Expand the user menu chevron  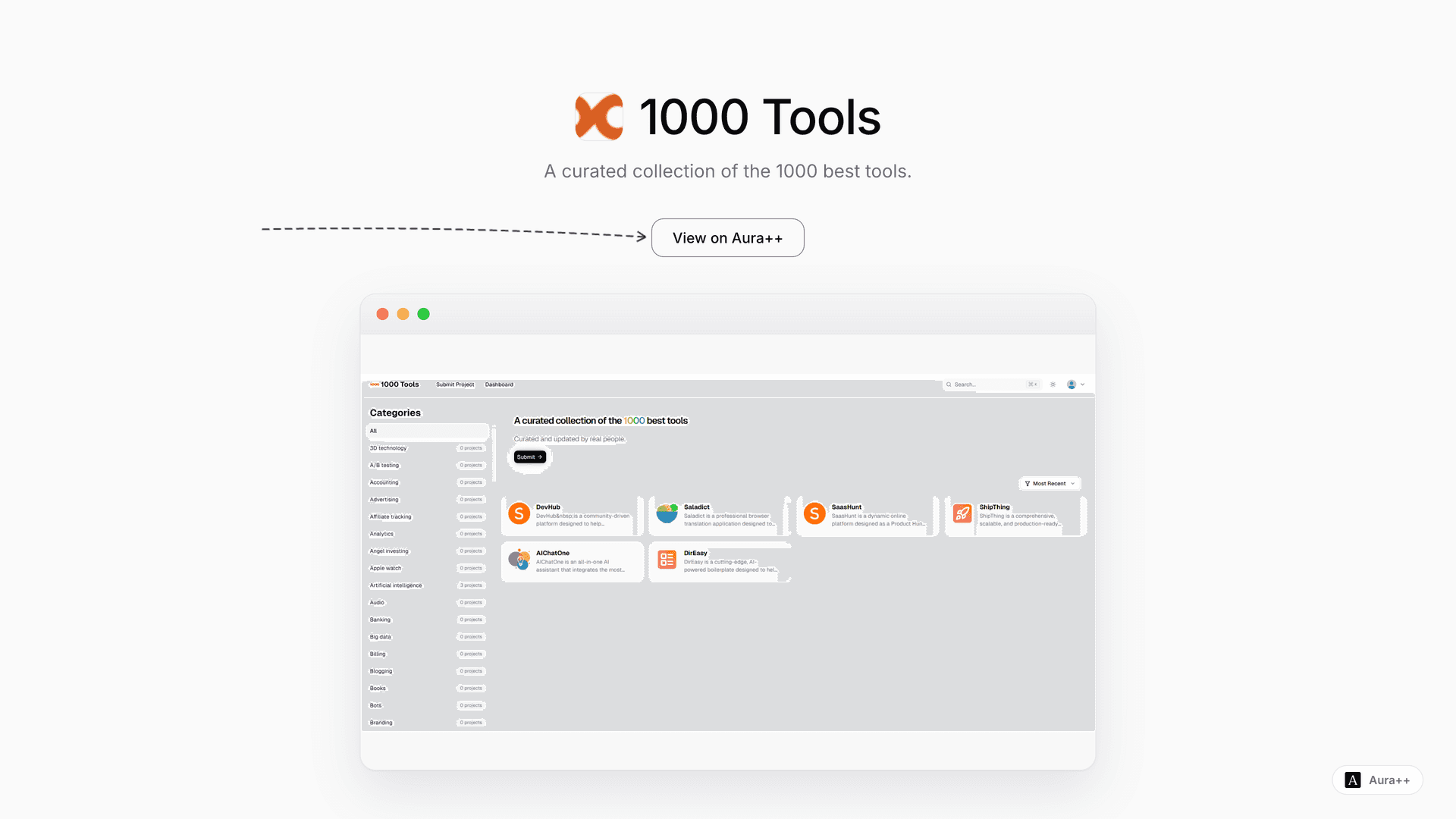click(x=1082, y=384)
